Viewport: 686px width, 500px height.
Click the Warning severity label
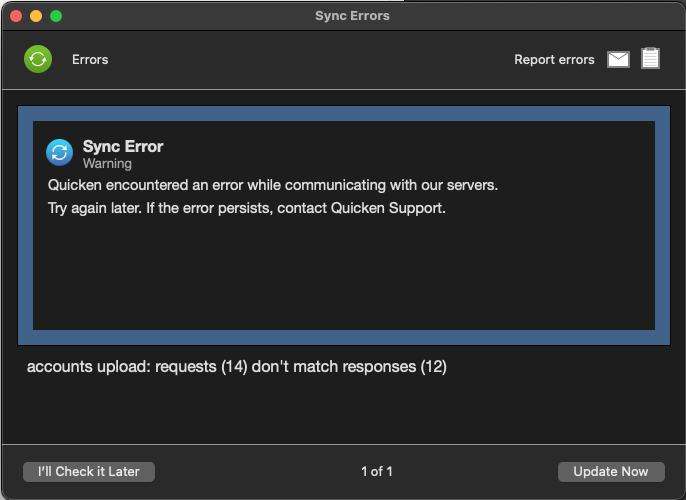[107, 164]
